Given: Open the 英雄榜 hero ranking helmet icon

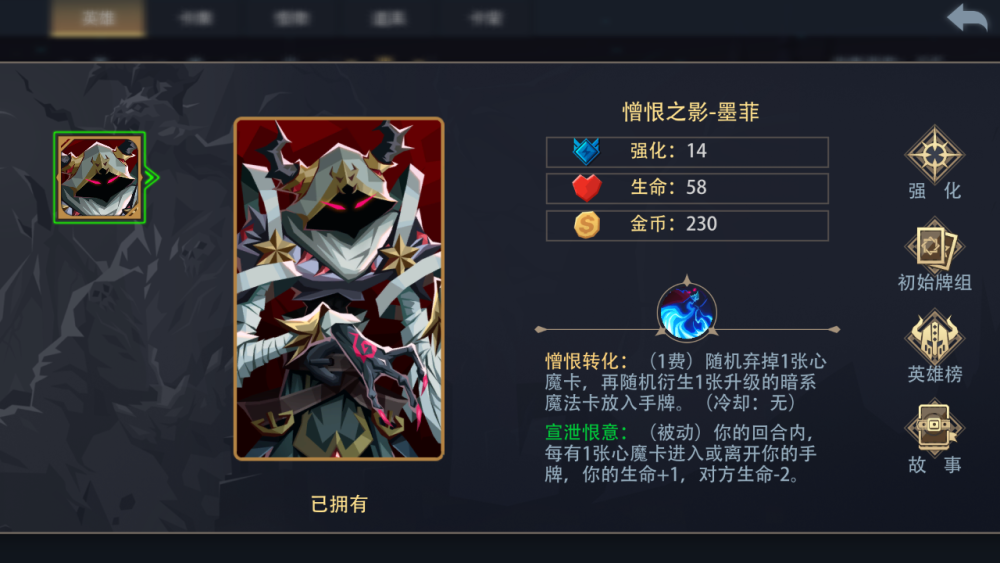Looking at the screenshot, I should pyautogui.click(x=934, y=338).
